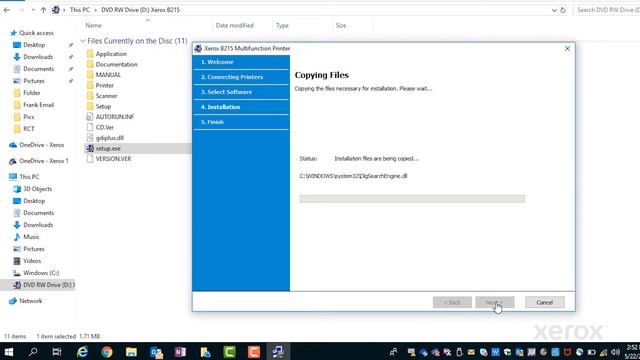Go up one folder level
640x360 pixels.
click(43, 10)
